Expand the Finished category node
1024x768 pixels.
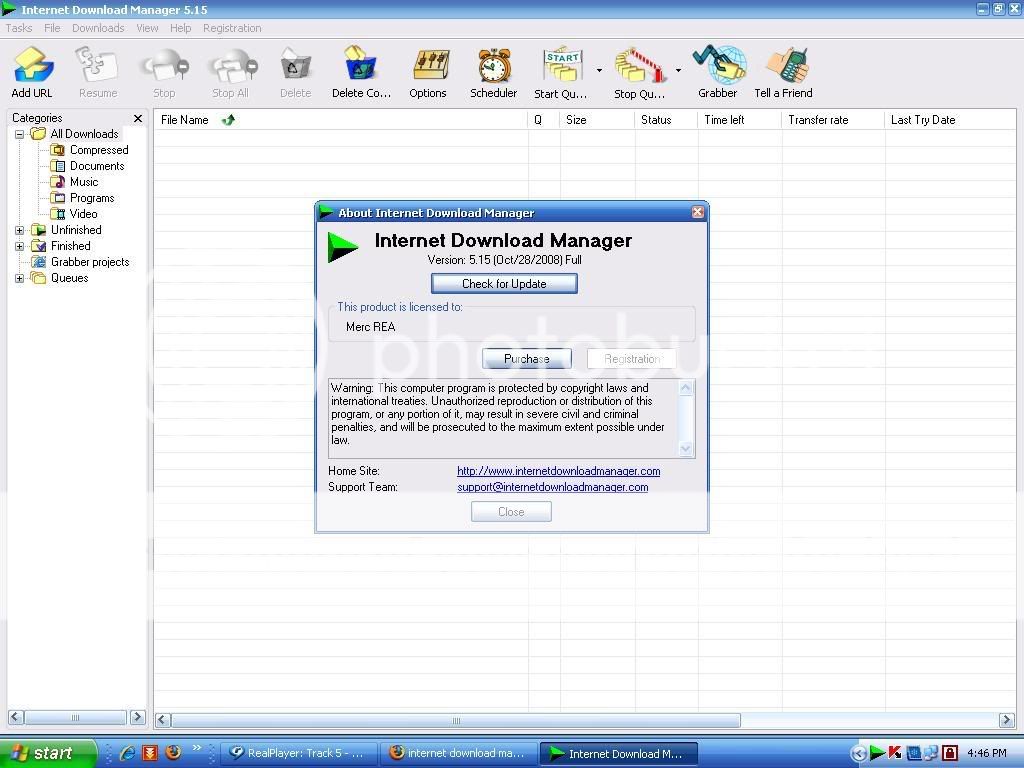[x=20, y=247]
